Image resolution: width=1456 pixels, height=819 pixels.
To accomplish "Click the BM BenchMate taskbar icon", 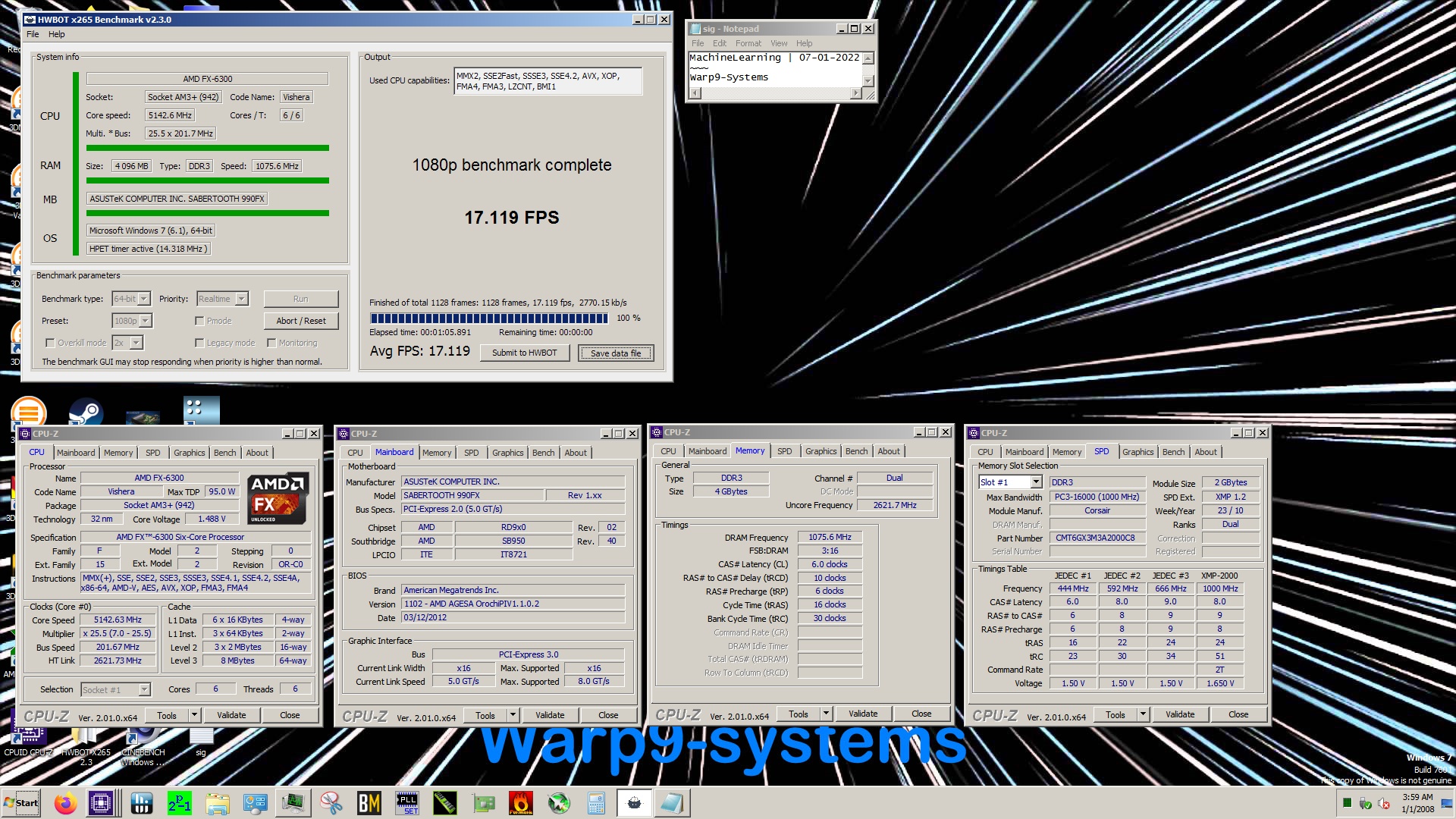I will click(x=369, y=802).
